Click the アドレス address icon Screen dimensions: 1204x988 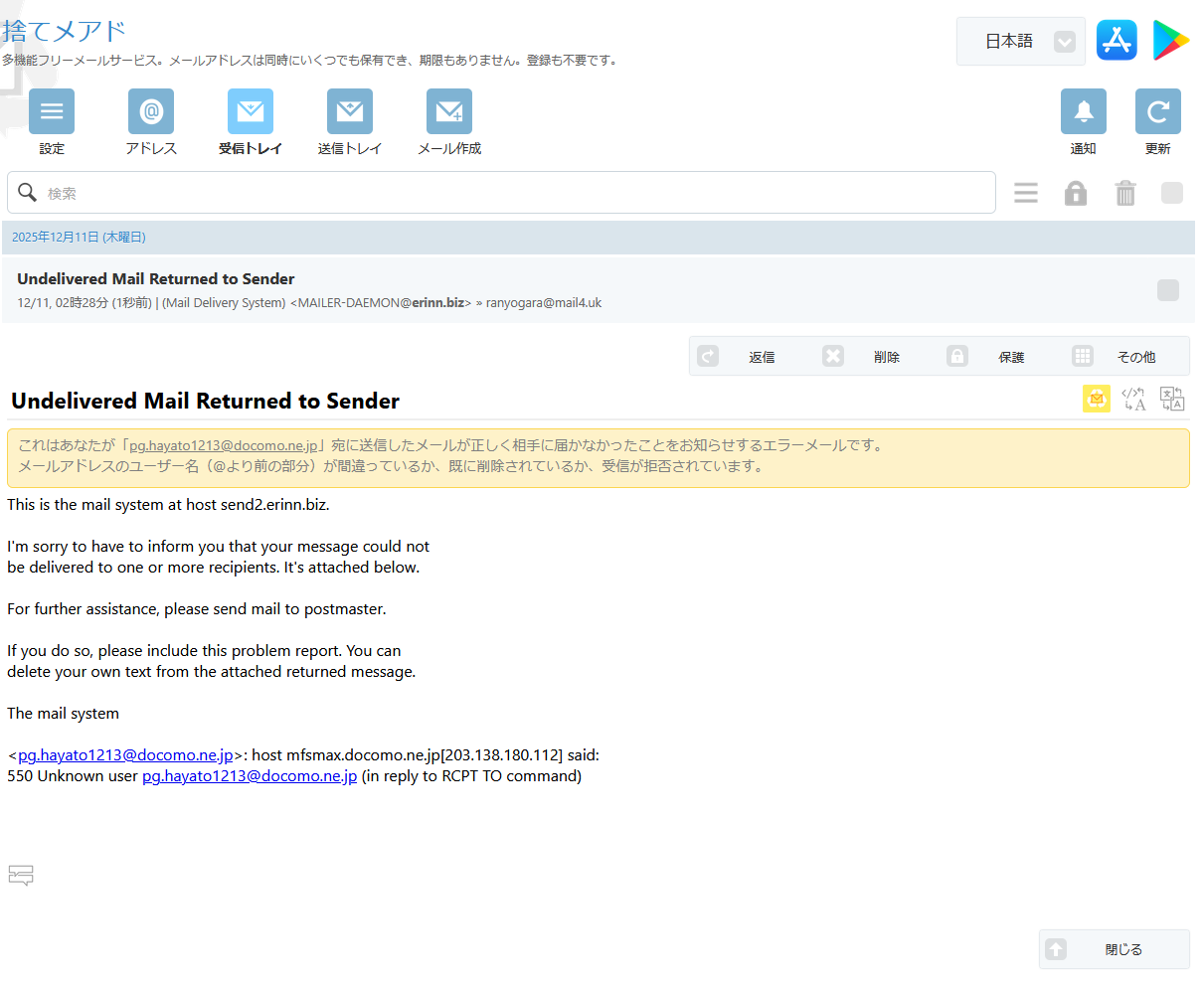pos(151,111)
